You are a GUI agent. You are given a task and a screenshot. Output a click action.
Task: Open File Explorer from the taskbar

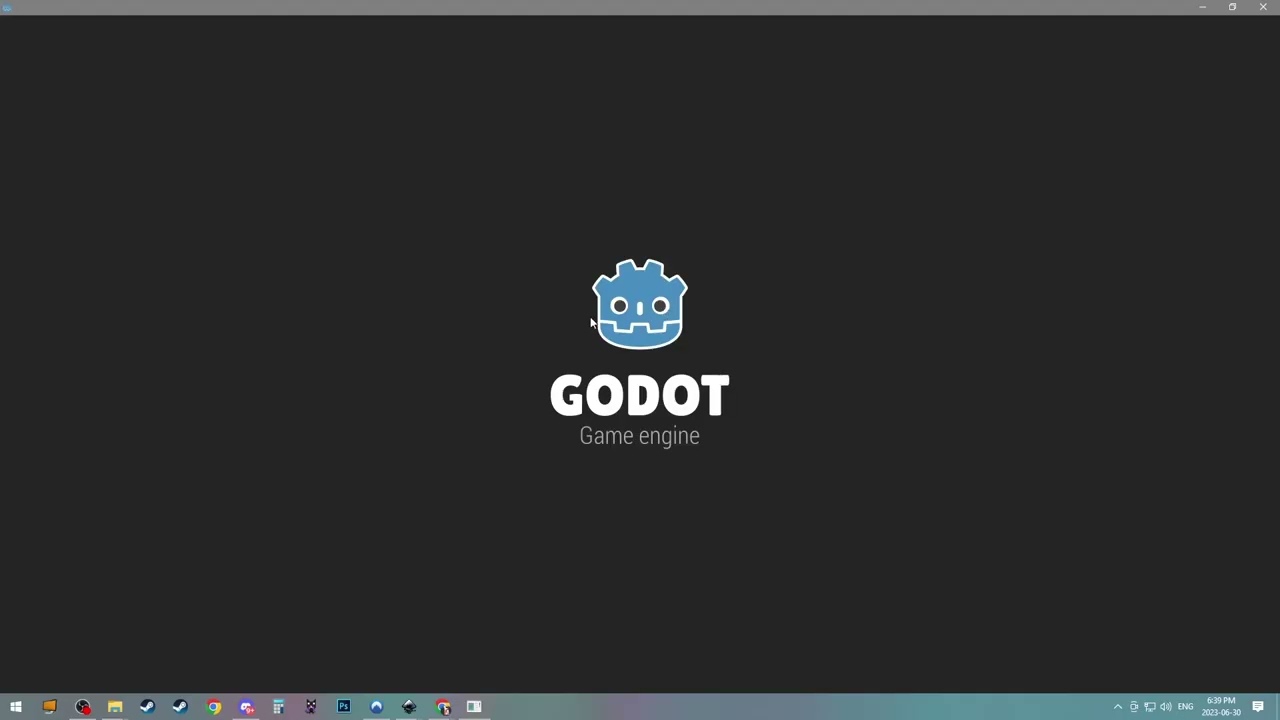point(115,707)
